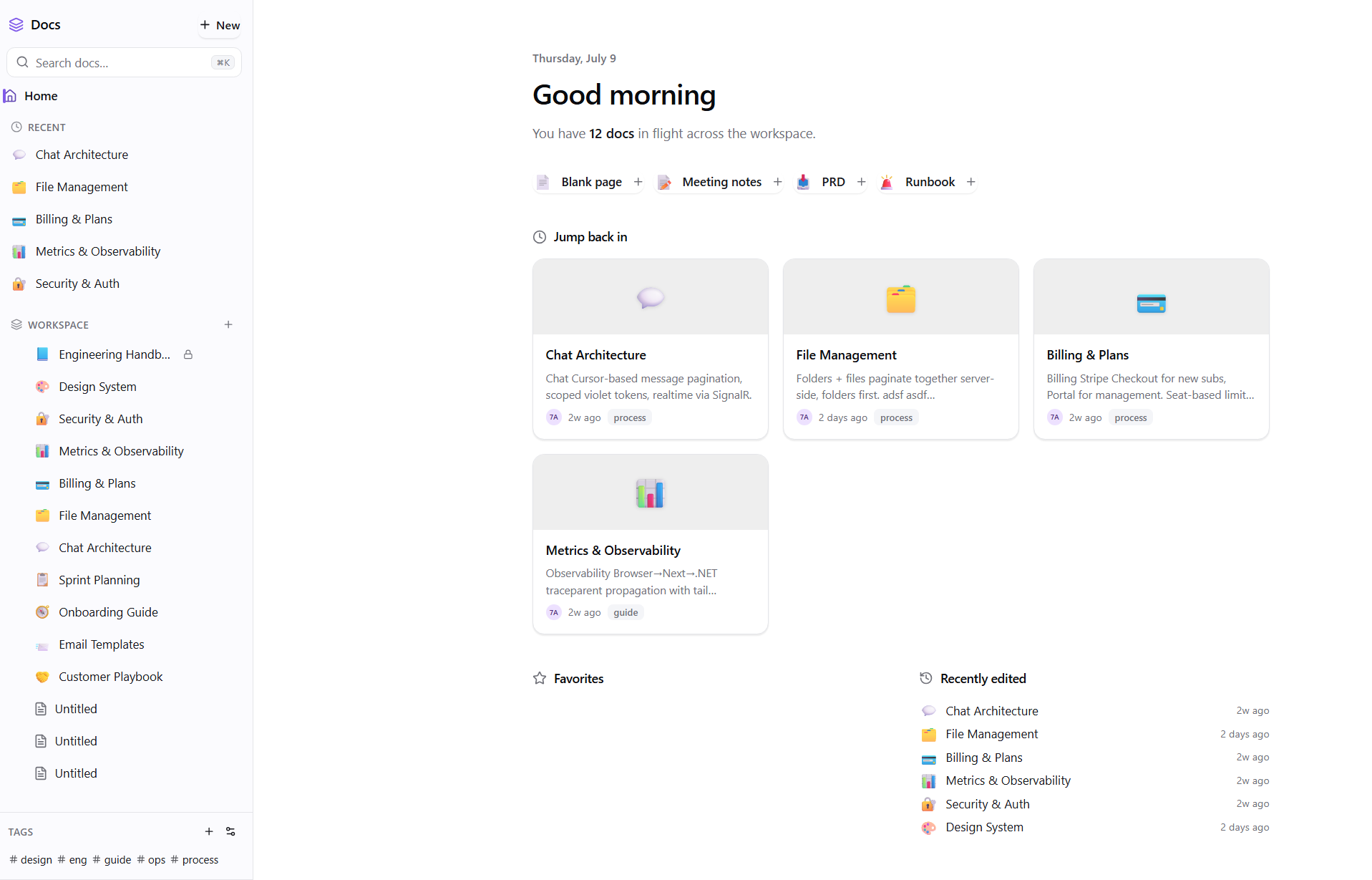
Task: Click File Management folder icon in workspace
Action: coord(43,516)
